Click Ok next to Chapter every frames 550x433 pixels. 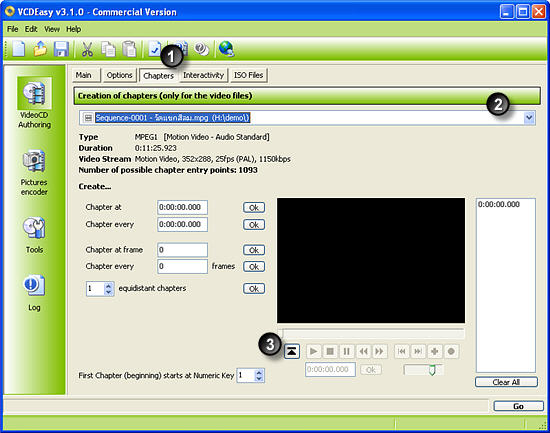[254, 267]
